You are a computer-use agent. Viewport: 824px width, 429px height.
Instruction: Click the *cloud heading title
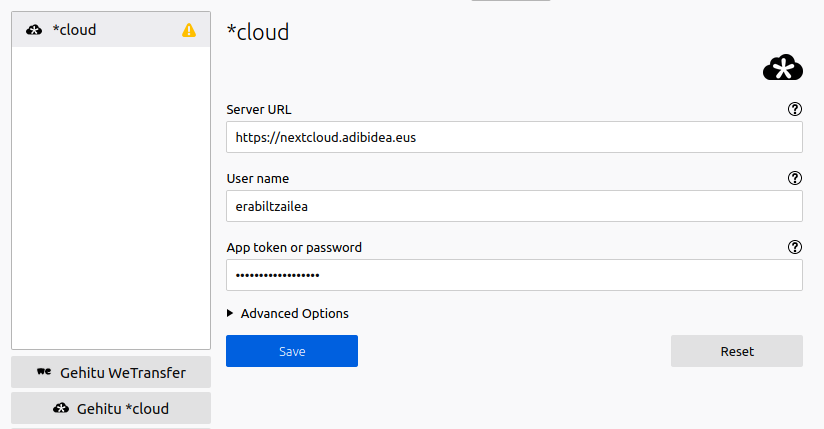click(258, 32)
